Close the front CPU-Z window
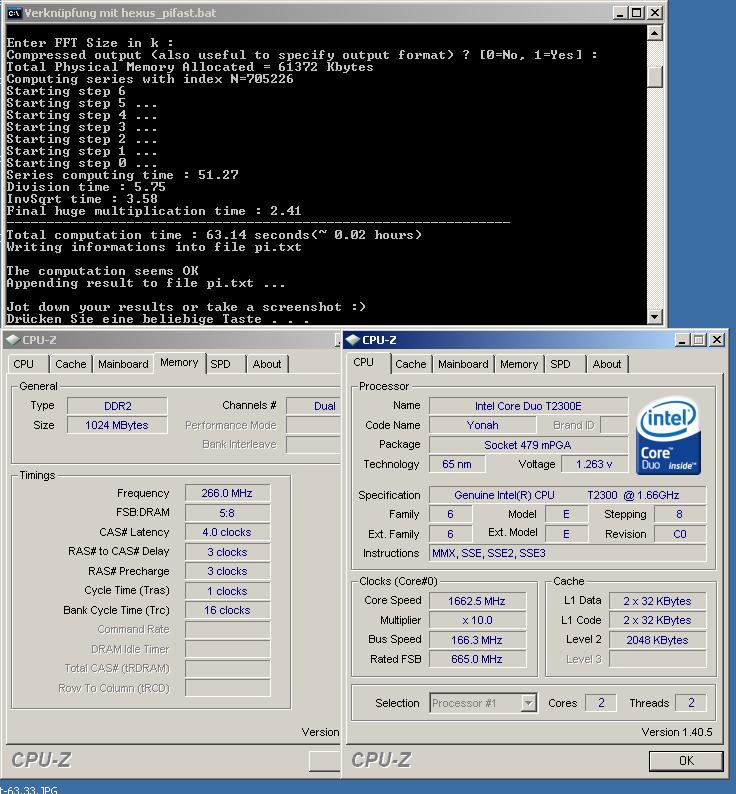The width and height of the screenshot is (736, 794). tap(717, 340)
